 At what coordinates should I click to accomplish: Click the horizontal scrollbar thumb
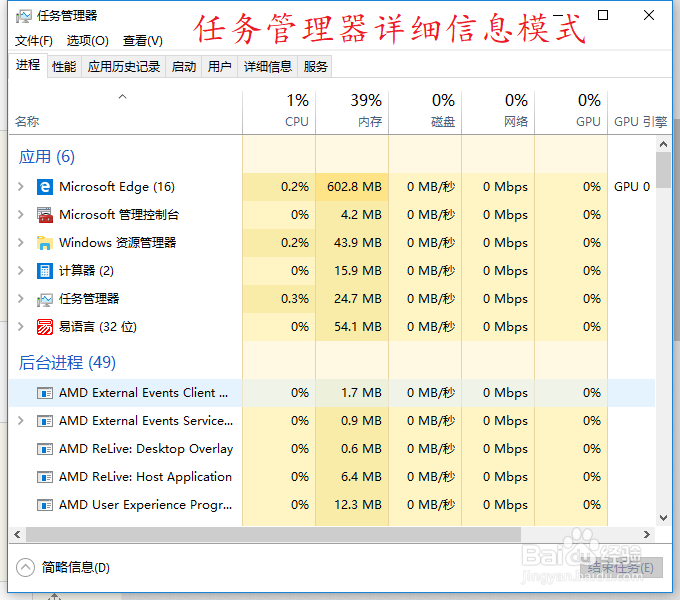tap(273, 535)
